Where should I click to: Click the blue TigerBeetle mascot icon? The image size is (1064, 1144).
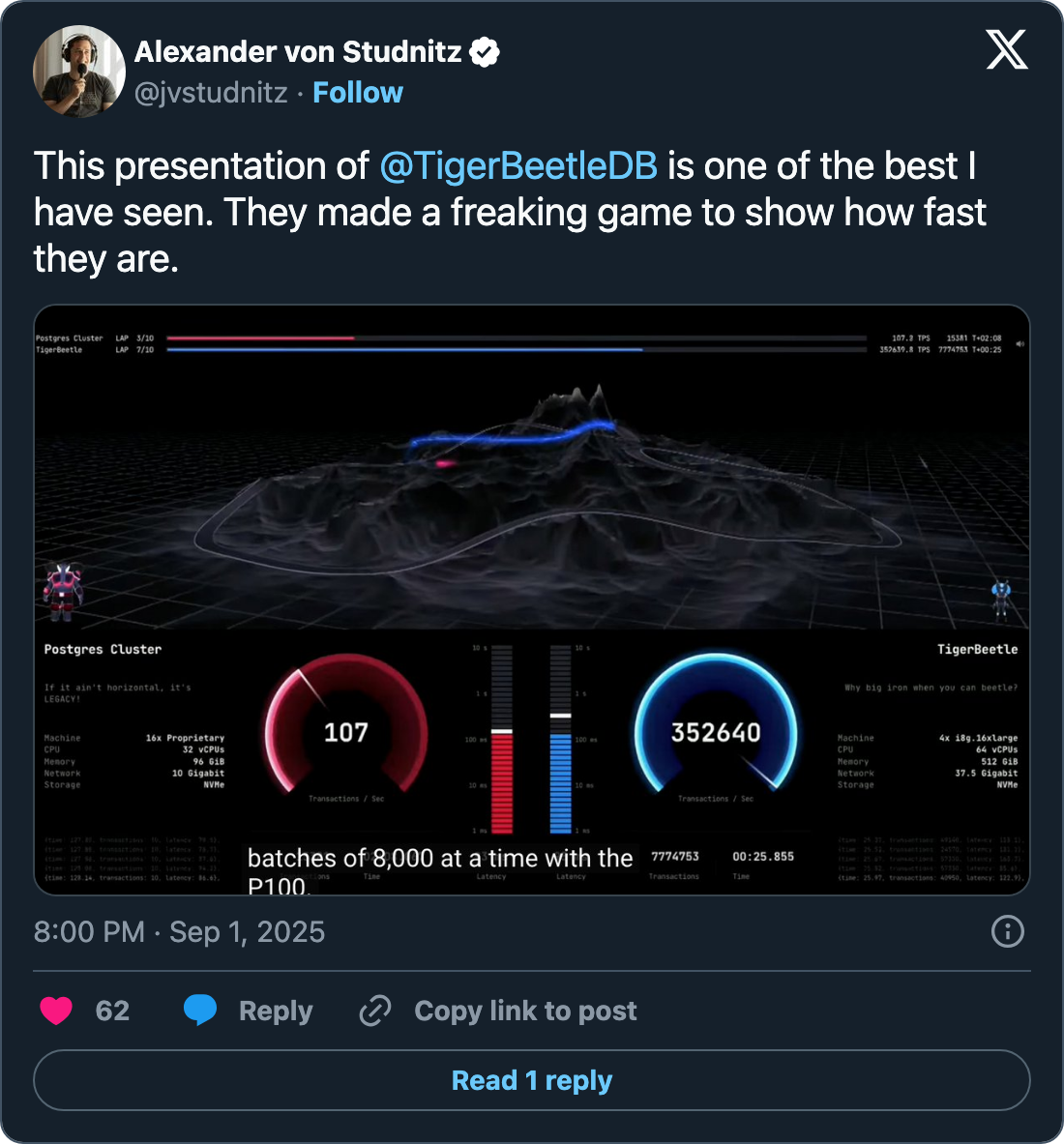coord(1001,598)
